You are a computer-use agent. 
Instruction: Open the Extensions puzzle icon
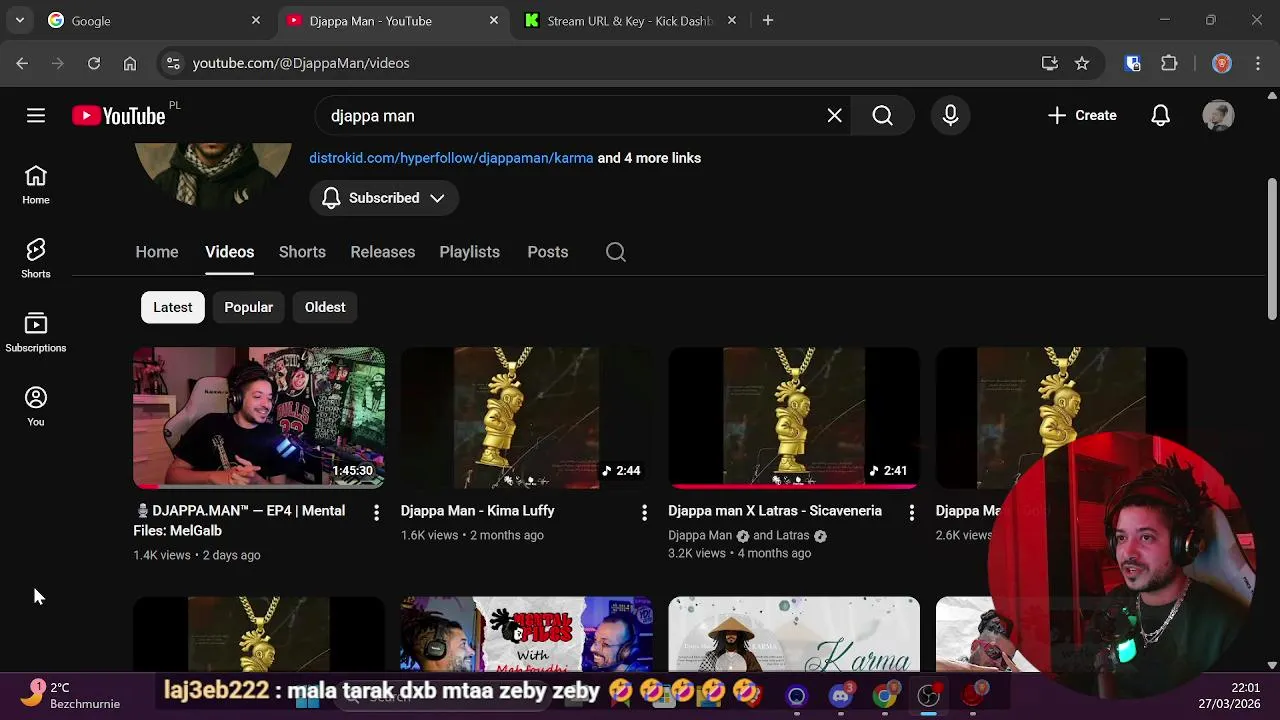click(1169, 63)
